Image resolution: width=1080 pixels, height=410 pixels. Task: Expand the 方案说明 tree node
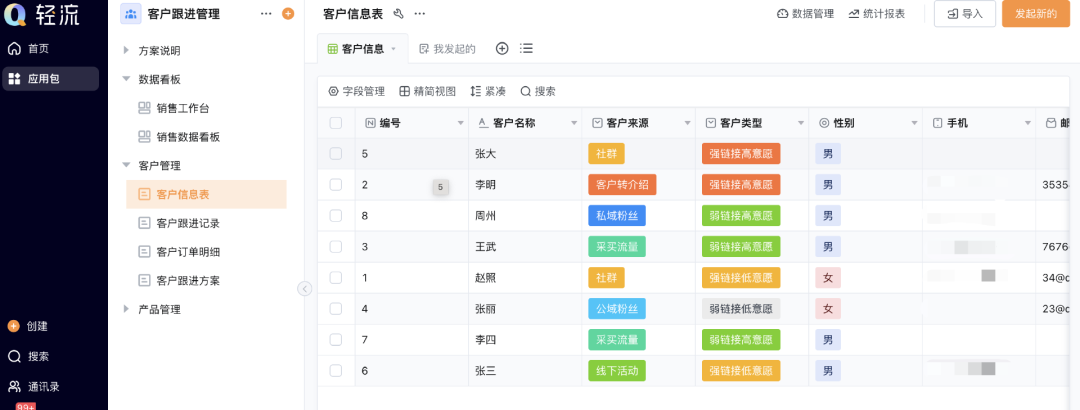coord(126,50)
